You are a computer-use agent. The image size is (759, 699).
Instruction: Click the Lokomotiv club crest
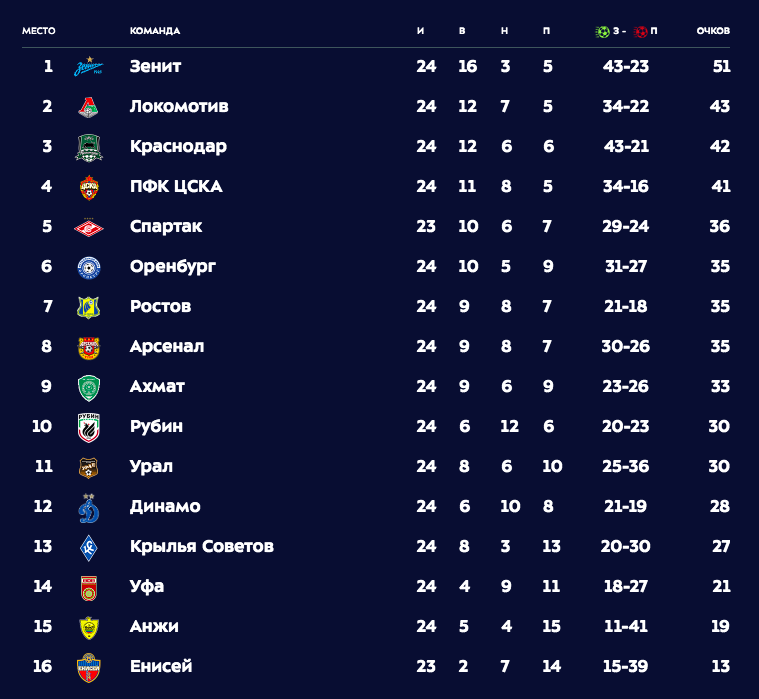[89, 107]
